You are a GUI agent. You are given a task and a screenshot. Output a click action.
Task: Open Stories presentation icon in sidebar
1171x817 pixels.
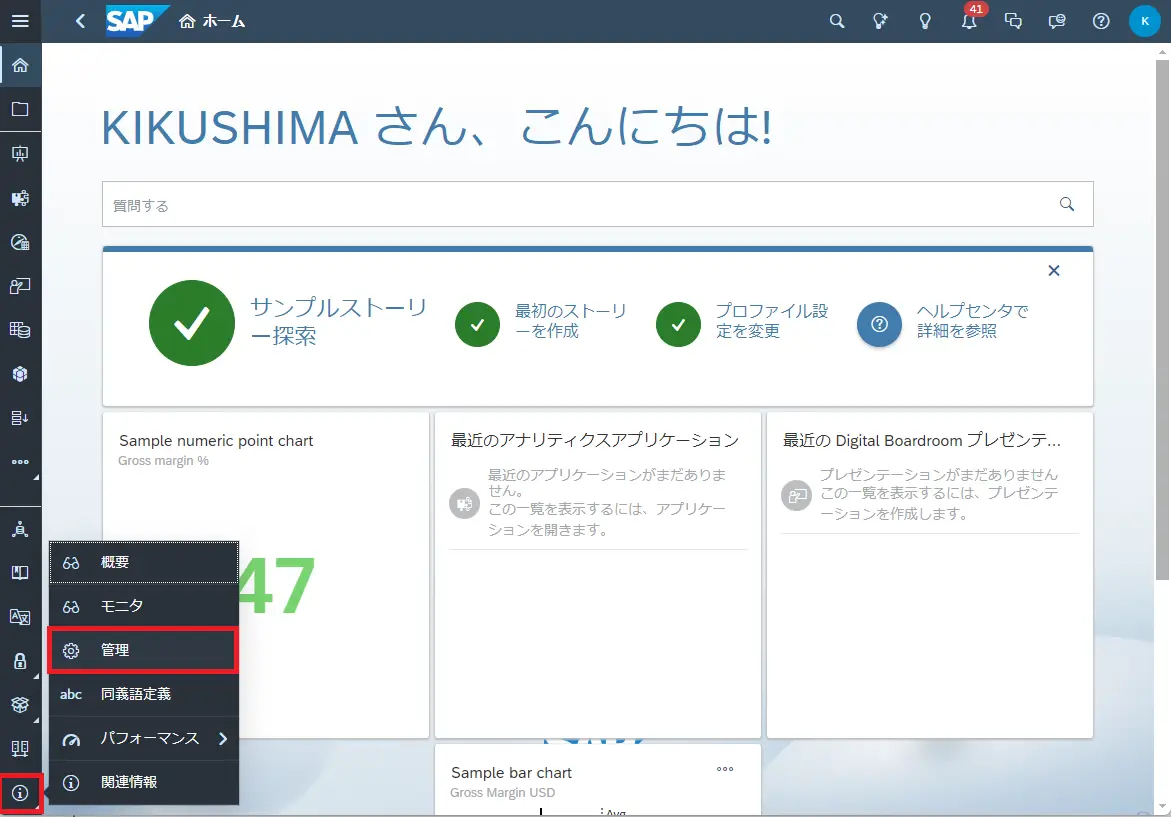20,154
